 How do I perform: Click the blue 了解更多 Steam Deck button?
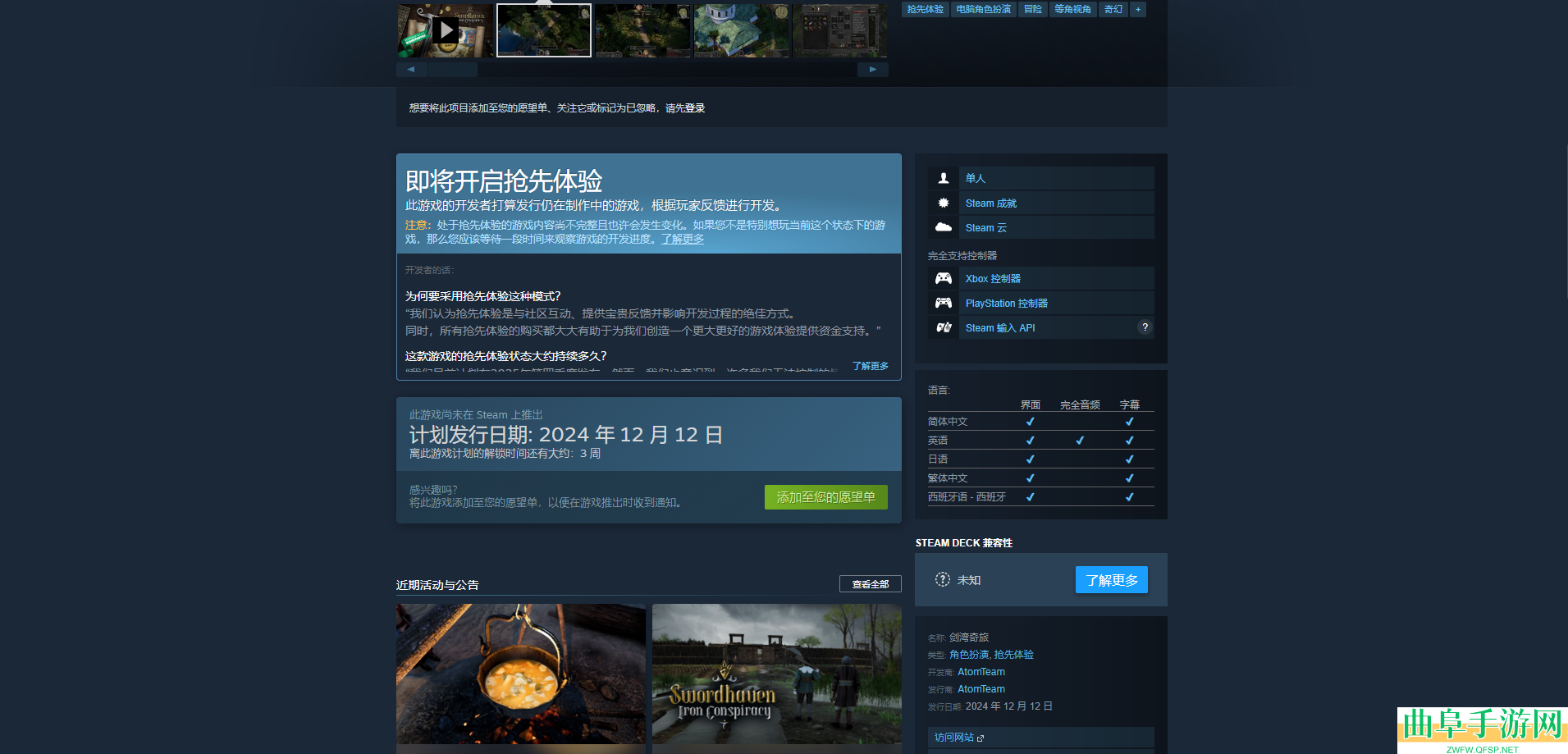click(1112, 580)
